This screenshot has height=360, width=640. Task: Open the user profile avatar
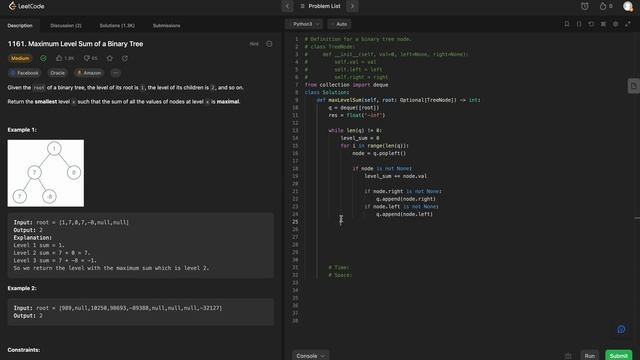coord(628,6)
